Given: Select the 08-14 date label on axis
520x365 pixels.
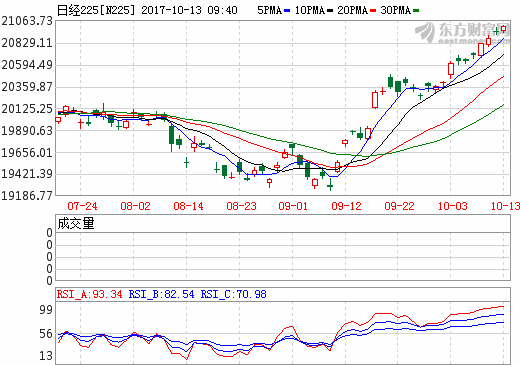Looking at the screenshot, I should point(188,206).
